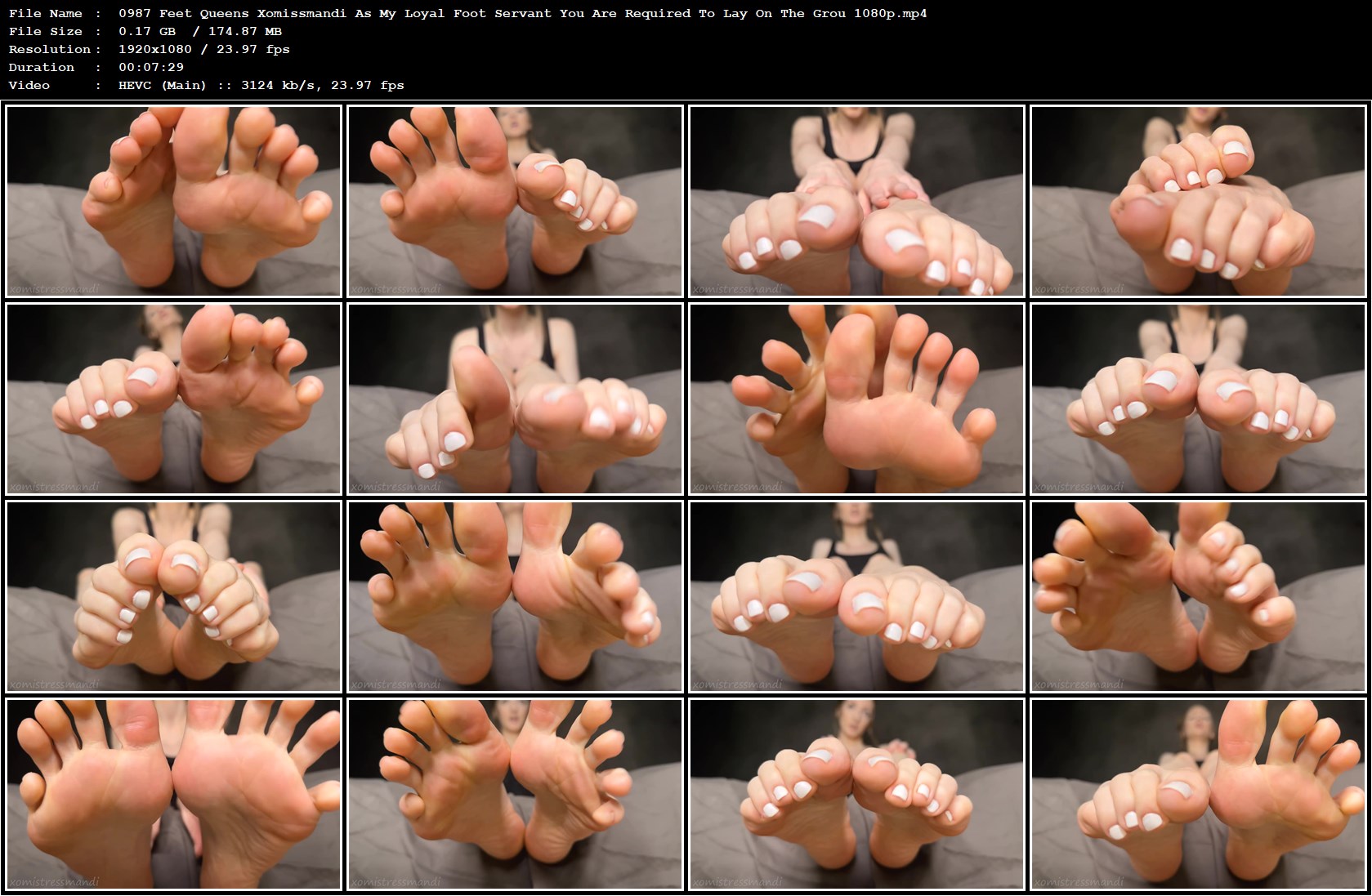
Task: Click the video codec value HEVC (Main) 3124 kb/s
Action: click(x=261, y=85)
